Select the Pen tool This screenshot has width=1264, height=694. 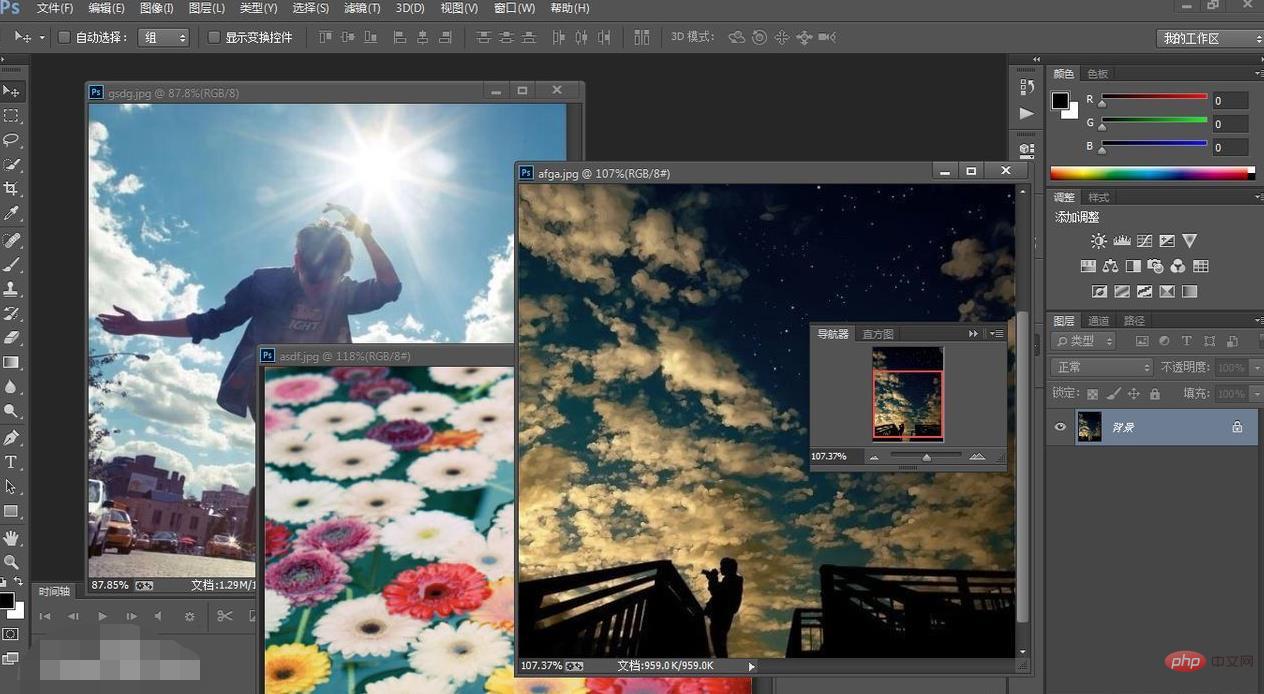(x=11, y=438)
